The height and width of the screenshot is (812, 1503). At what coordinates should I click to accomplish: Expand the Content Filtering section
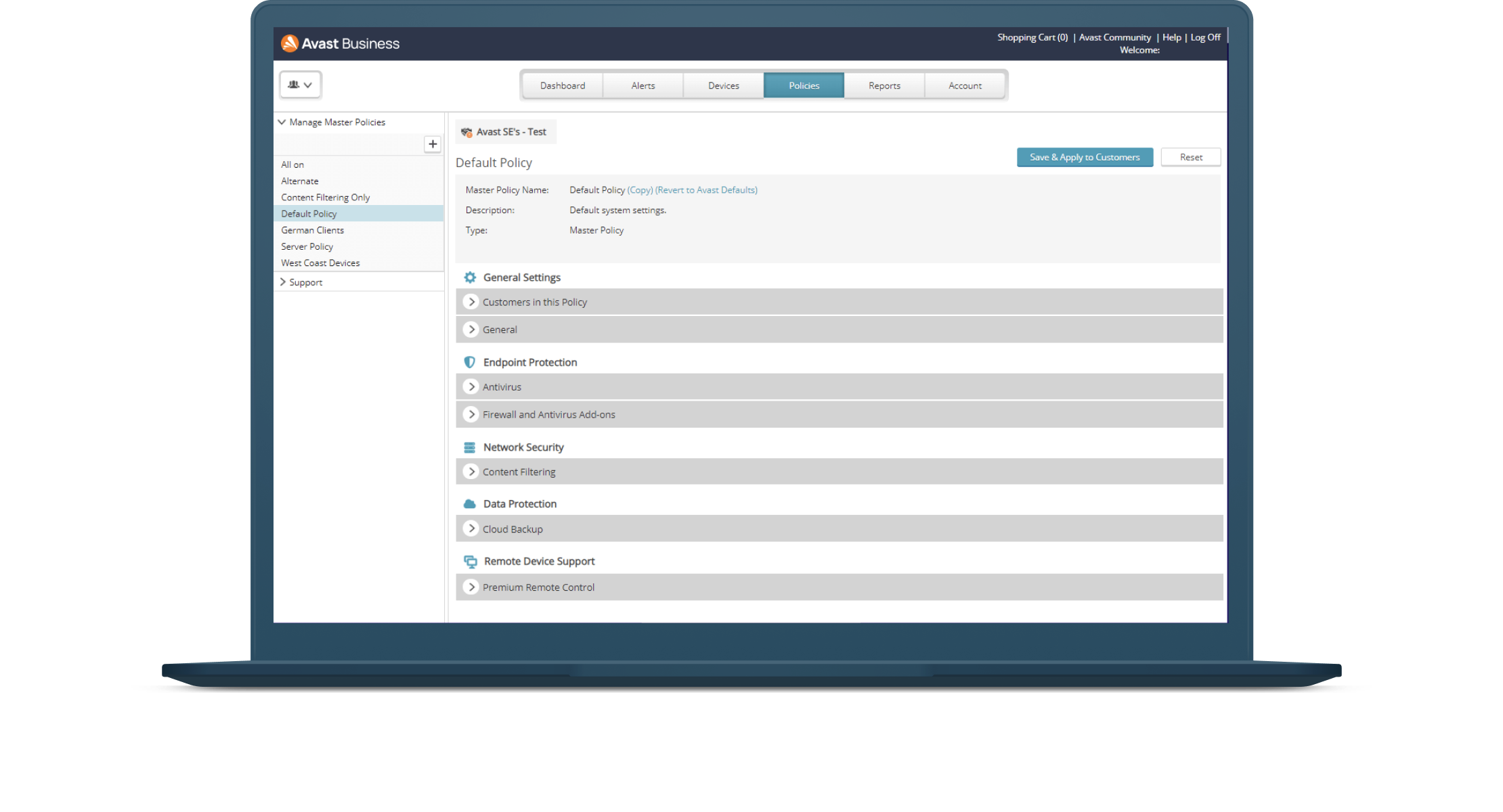(471, 471)
